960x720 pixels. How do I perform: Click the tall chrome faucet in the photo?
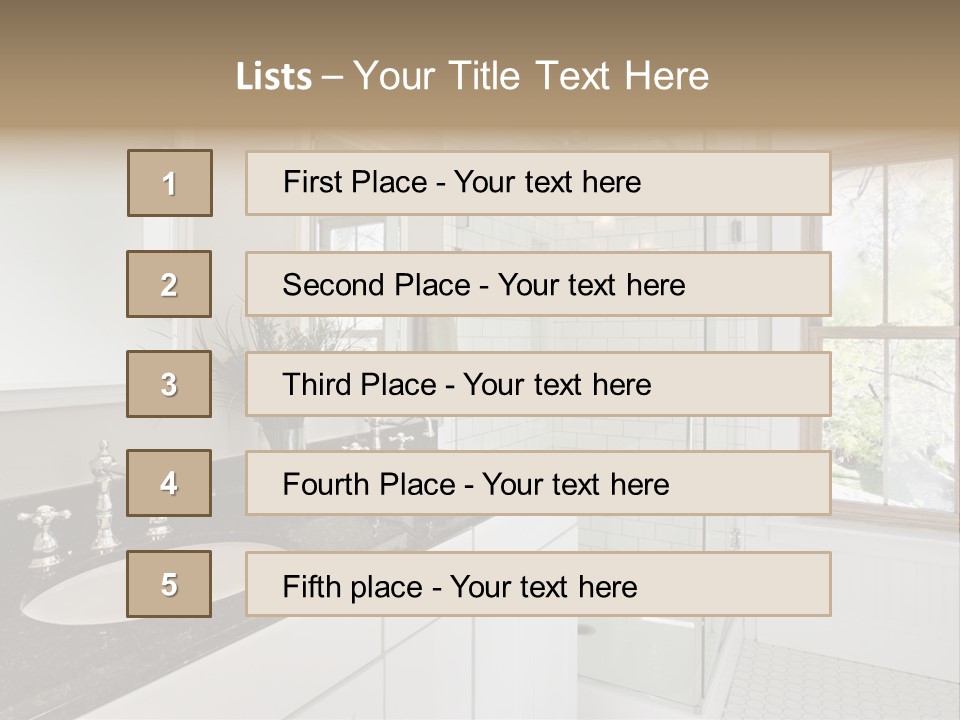point(103,495)
